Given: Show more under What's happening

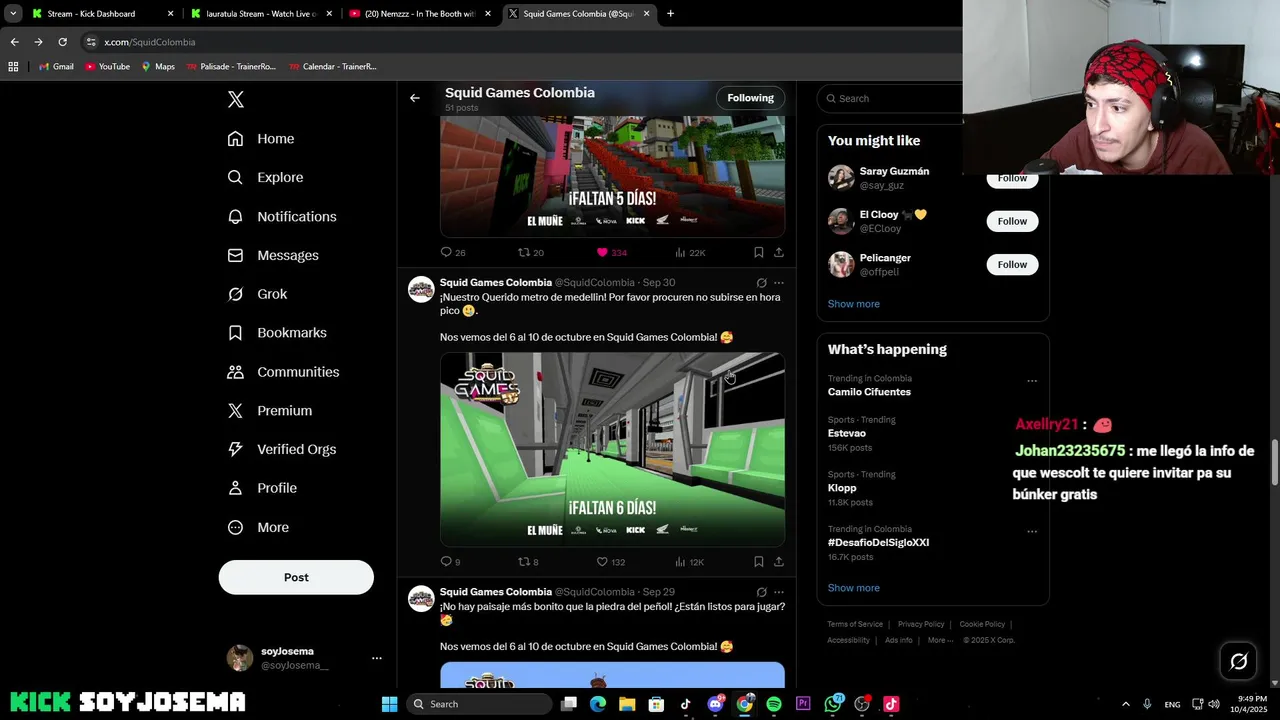Looking at the screenshot, I should [853, 588].
